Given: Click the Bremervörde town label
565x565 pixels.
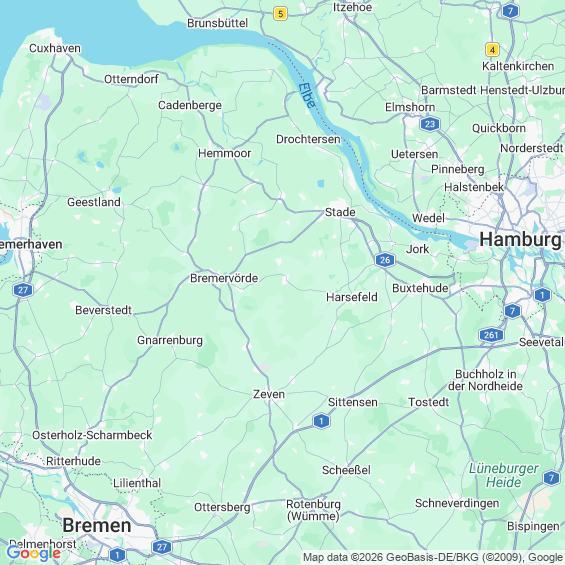Looking at the screenshot, I should pyautogui.click(x=224, y=278).
